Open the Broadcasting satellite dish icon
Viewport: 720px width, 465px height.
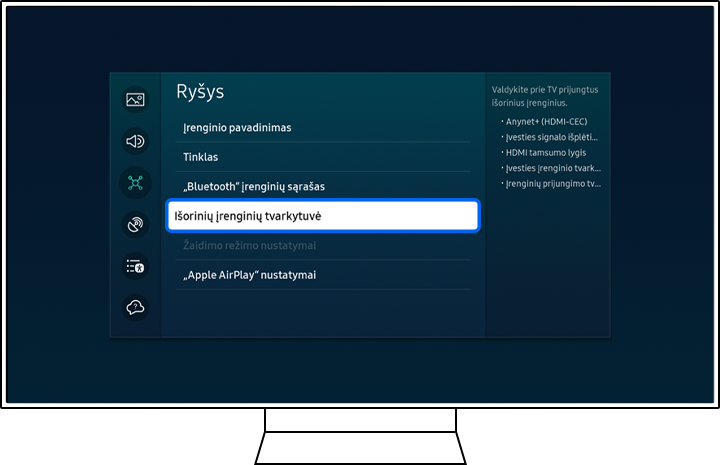(135, 224)
